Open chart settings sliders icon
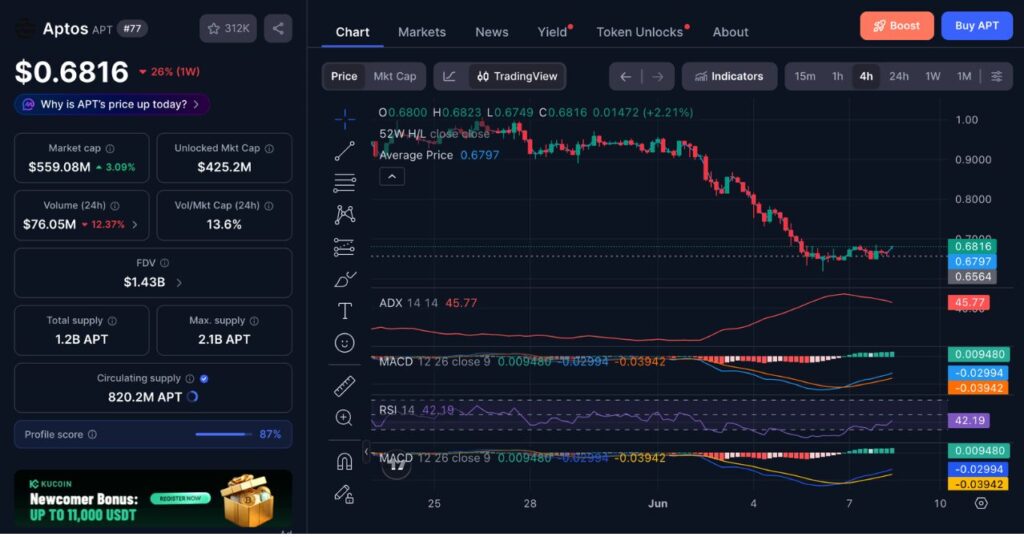This screenshot has height=537, width=1024. 997,76
